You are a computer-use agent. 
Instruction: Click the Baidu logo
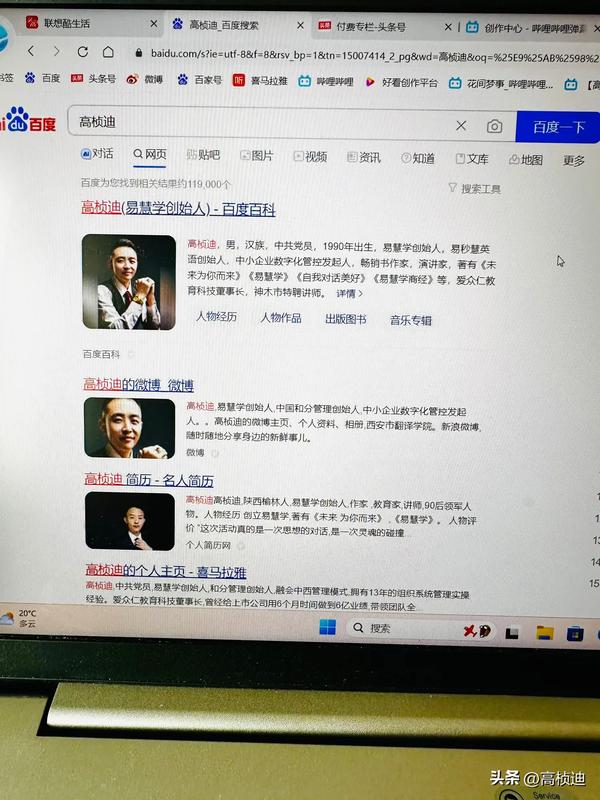tap(28, 120)
